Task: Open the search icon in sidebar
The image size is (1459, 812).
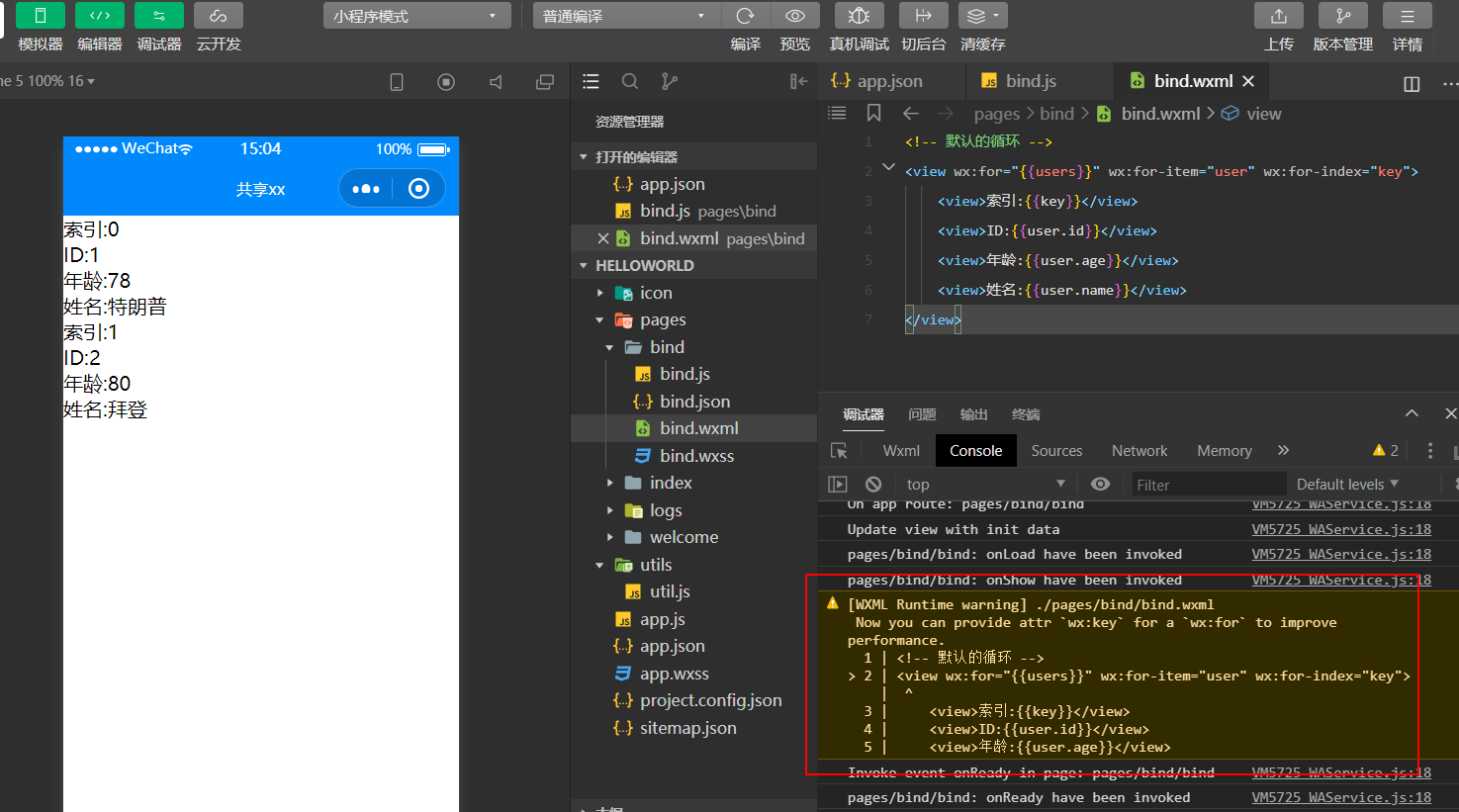Action: 630,82
